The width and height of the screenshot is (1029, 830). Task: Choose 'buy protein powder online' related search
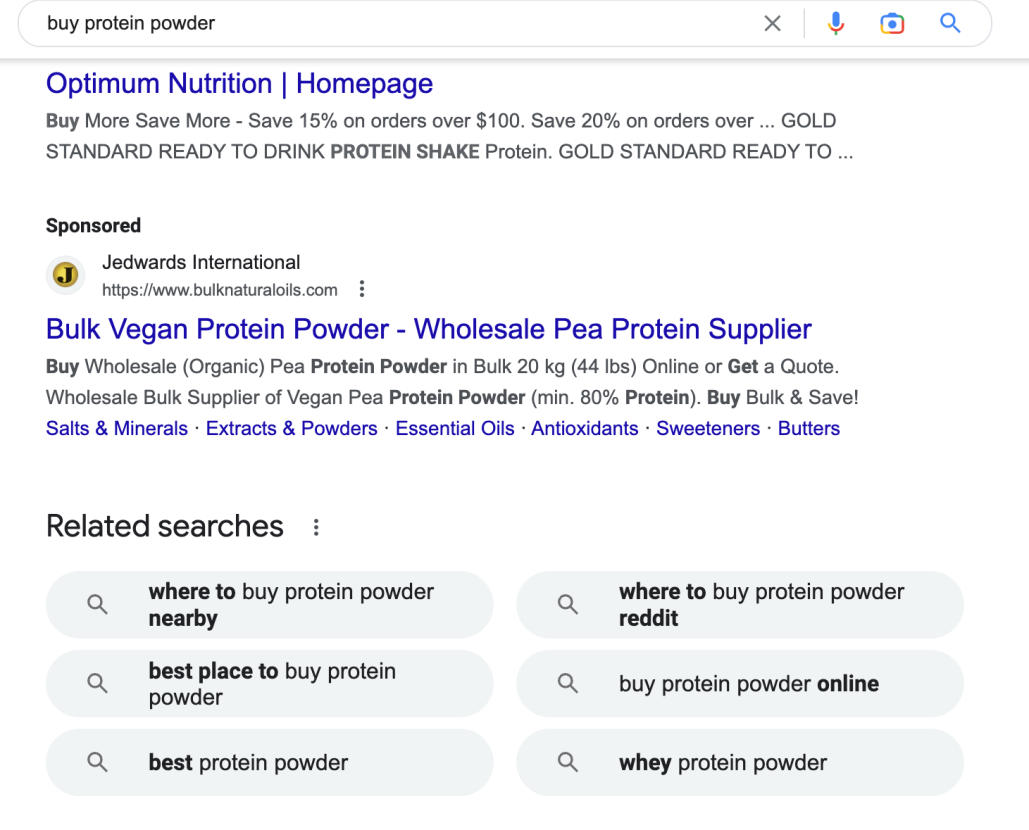(x=740, y=684)
